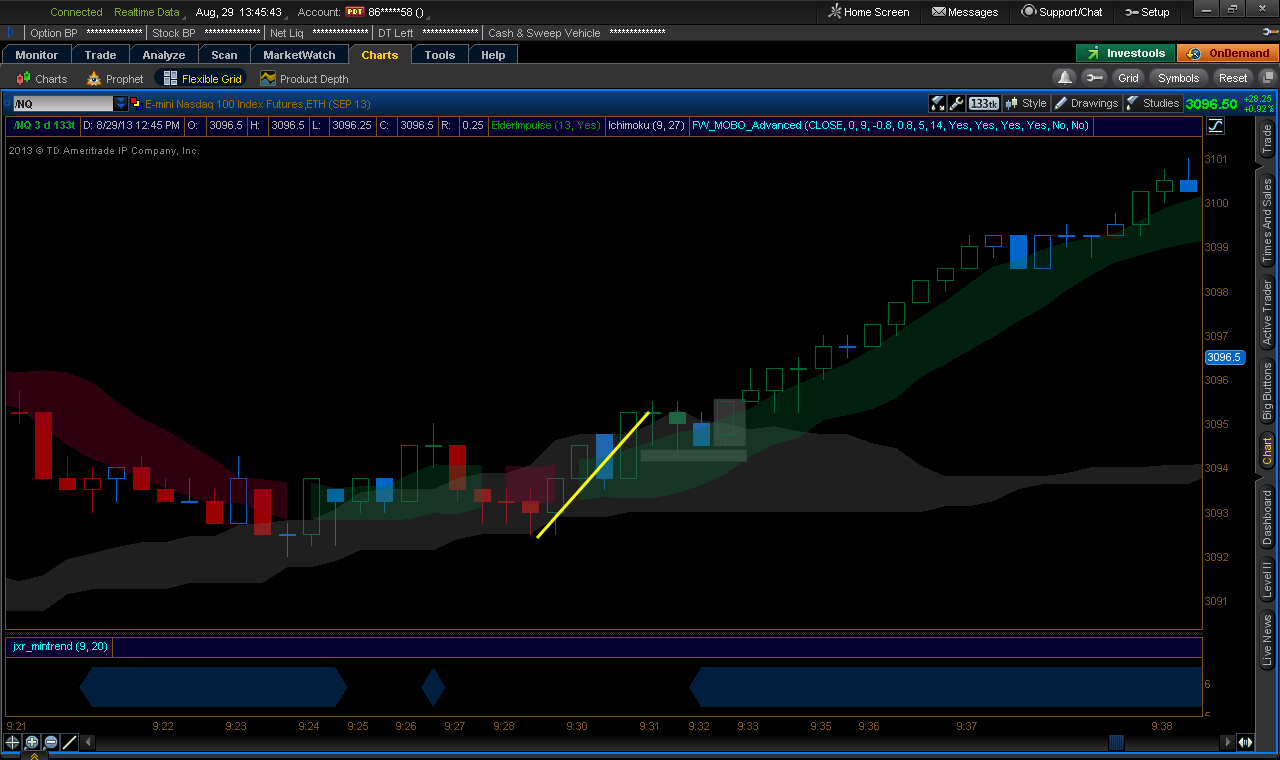This screenshot has height=760, width=1280.
Task: Open the Studies menu
Action: pos(1153,103)
